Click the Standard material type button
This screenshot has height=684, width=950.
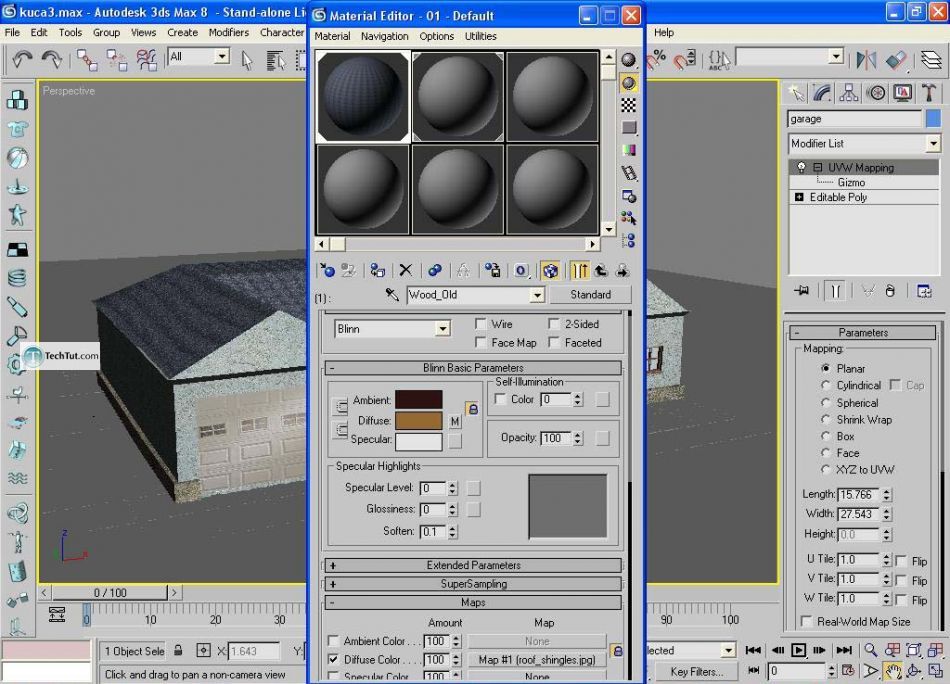(x=591, y=295)
